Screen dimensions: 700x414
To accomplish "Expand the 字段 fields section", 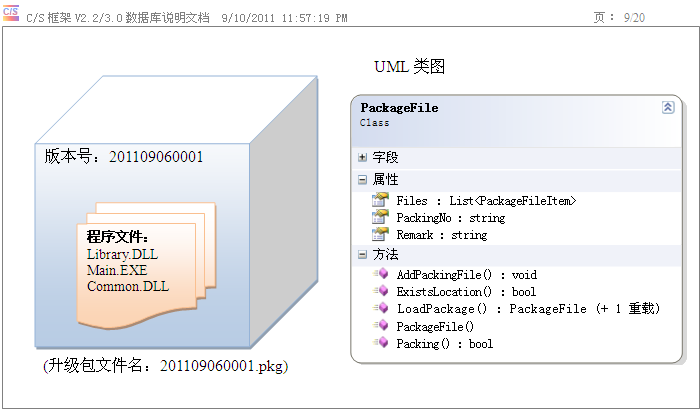I will 362,158.
